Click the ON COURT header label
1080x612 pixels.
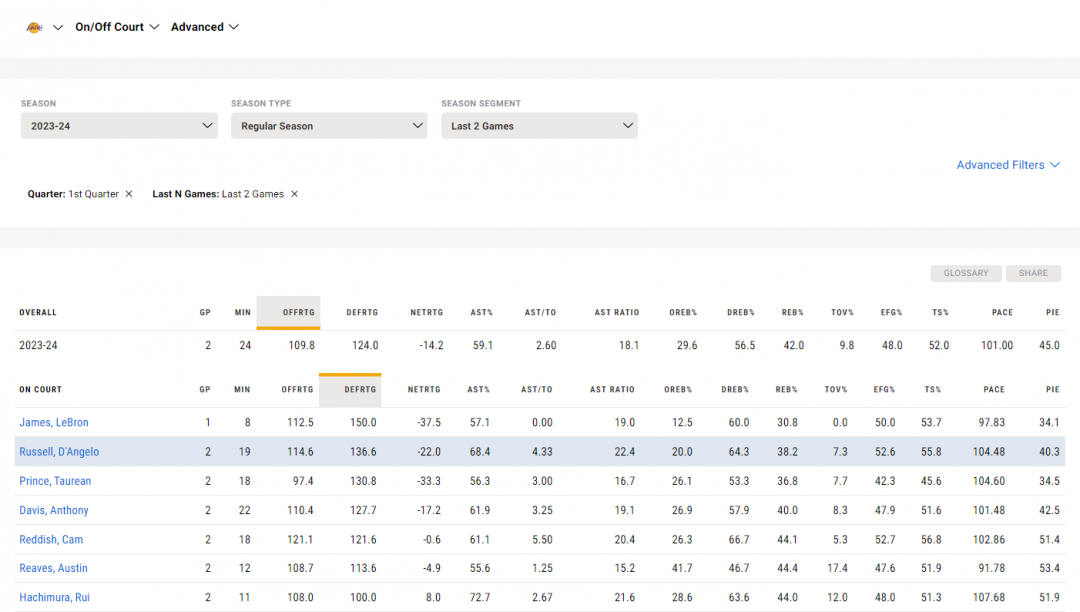[41, 390]
